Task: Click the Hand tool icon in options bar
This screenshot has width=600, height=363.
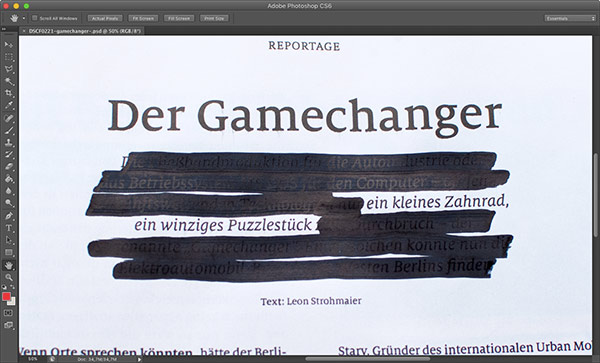Action: tap(15, 18)
